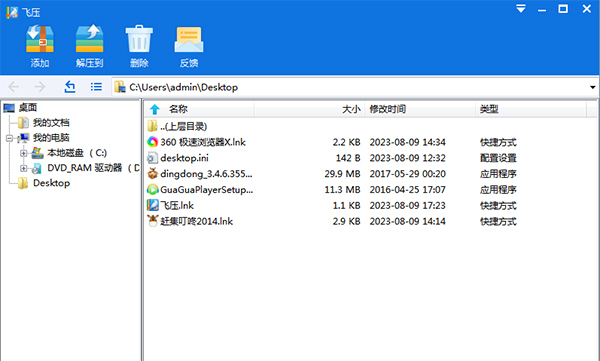Click the 飞压 app logo in the title bar
This screenshot has height=361, width=600.
click(12, 12)
